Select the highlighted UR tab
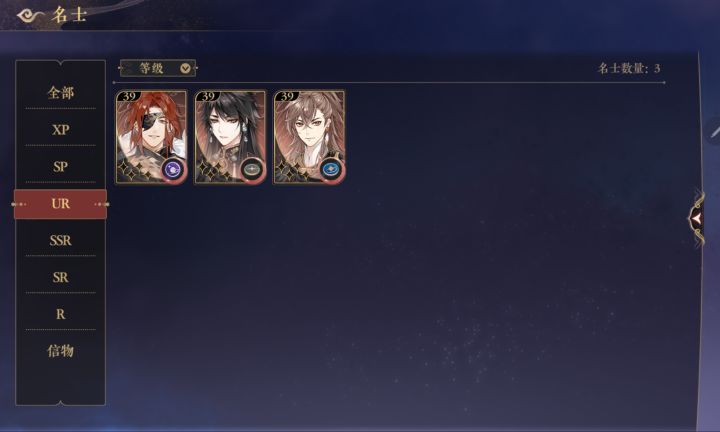 [x=61, y=203]
